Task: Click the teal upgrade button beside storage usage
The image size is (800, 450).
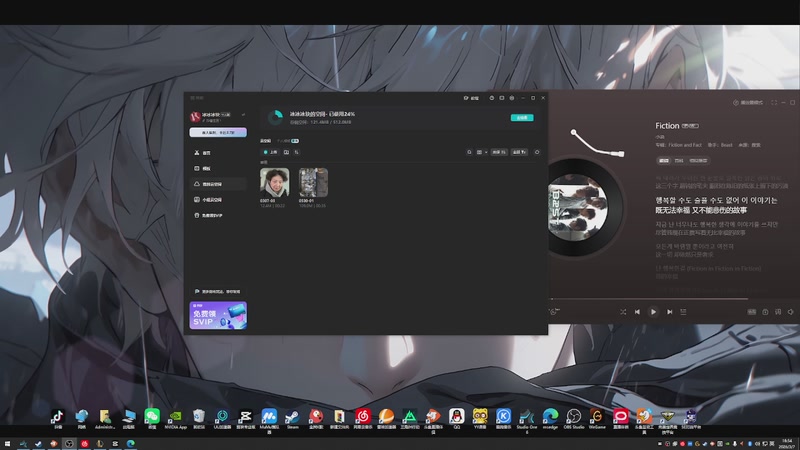Action: point(521,118)
